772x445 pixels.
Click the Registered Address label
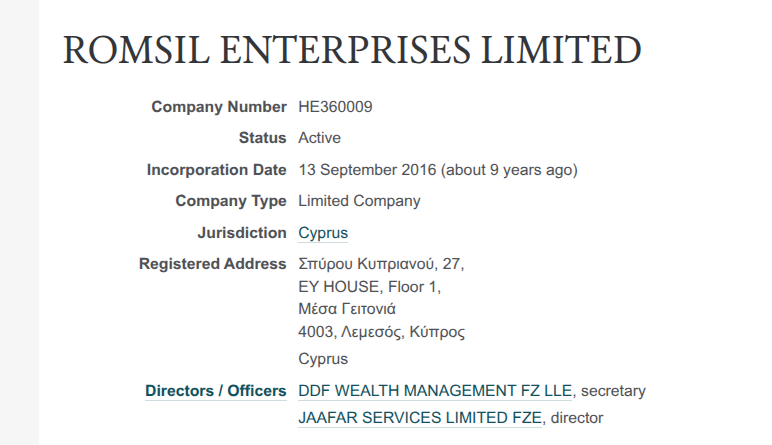[x=212, y=264]
